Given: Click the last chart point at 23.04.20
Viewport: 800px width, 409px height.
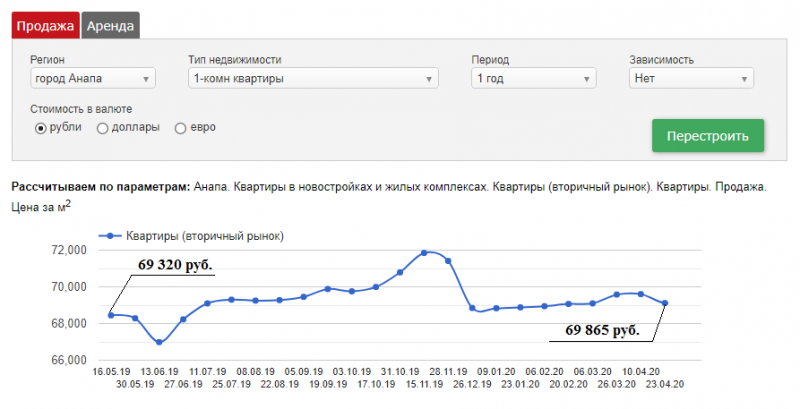Looking at the screenshot, I should [x=665, y=303].
